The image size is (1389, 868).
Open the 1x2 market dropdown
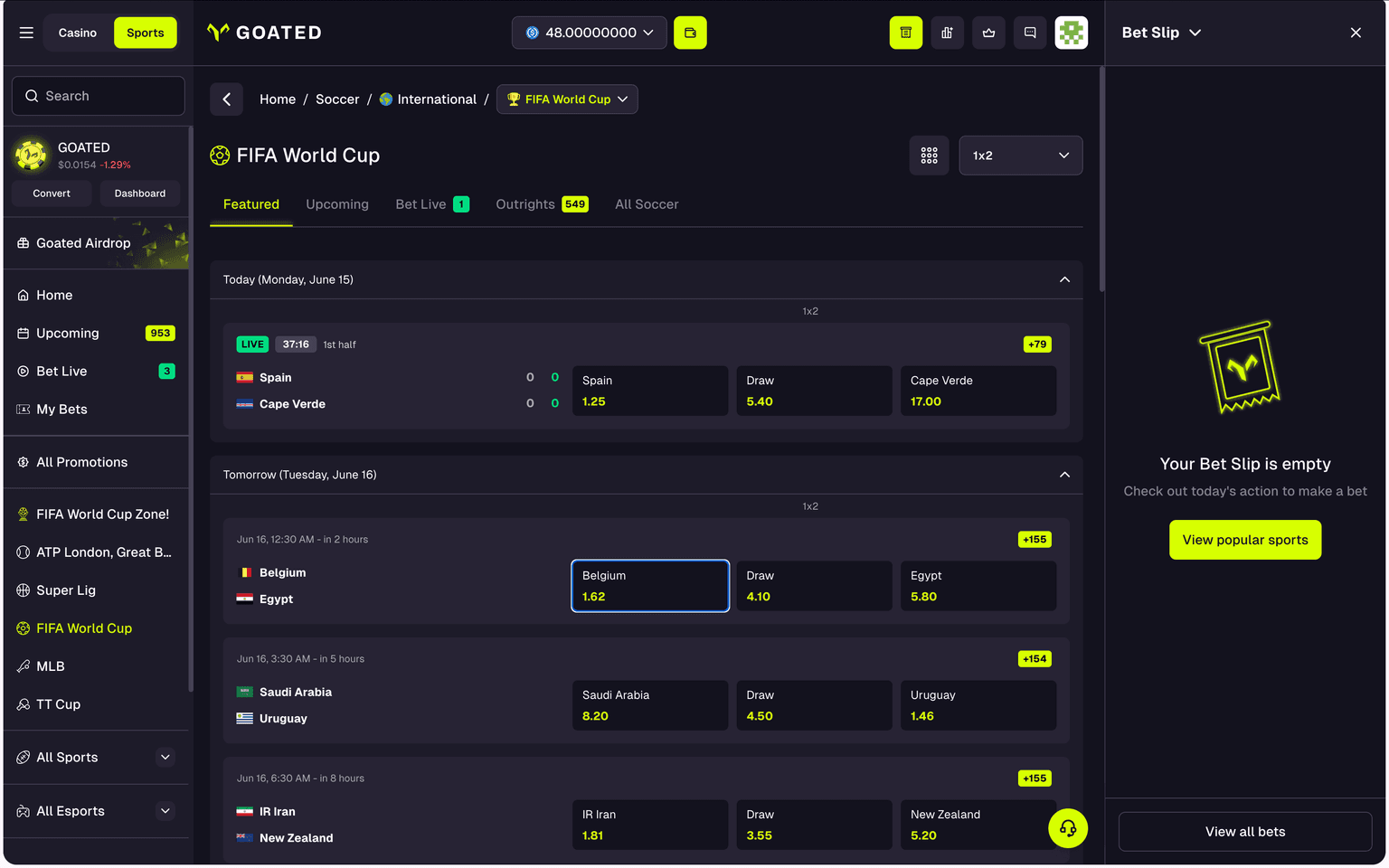point(1021,156)
